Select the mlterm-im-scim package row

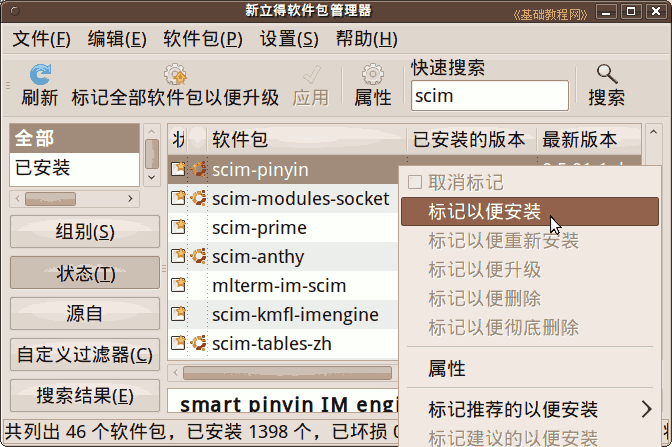point(283,285)
